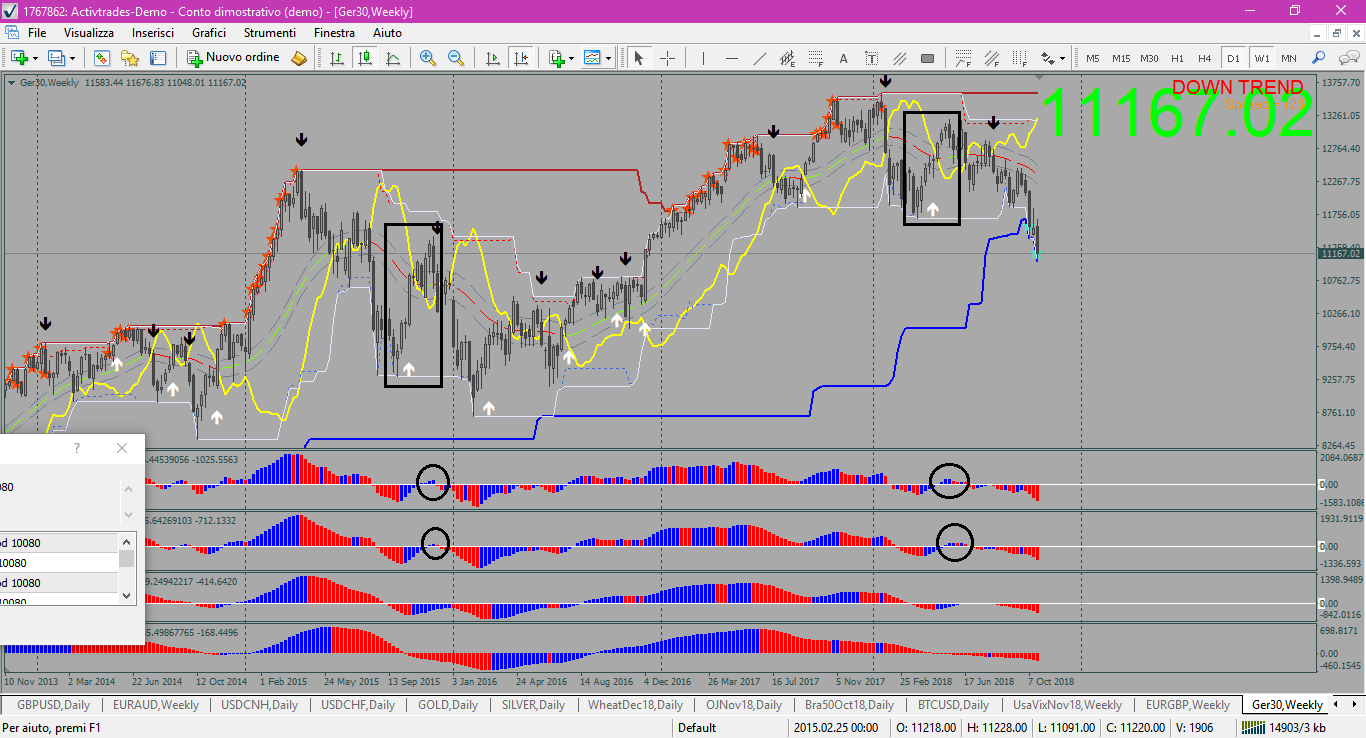Click the dialog help question mark

coord(77,448)
